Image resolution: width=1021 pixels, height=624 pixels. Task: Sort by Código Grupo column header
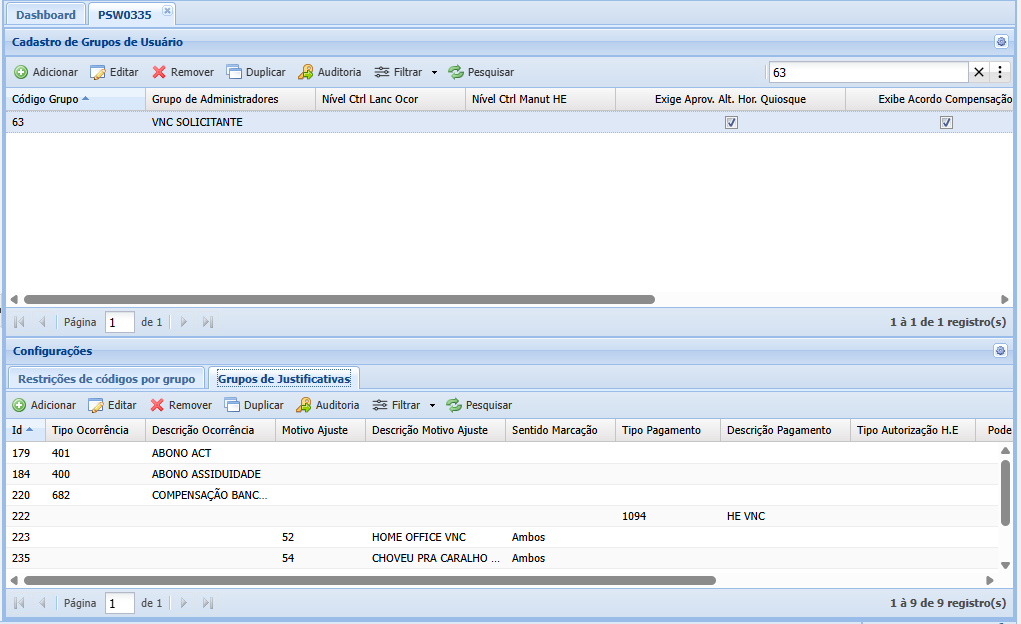point(76,99)
